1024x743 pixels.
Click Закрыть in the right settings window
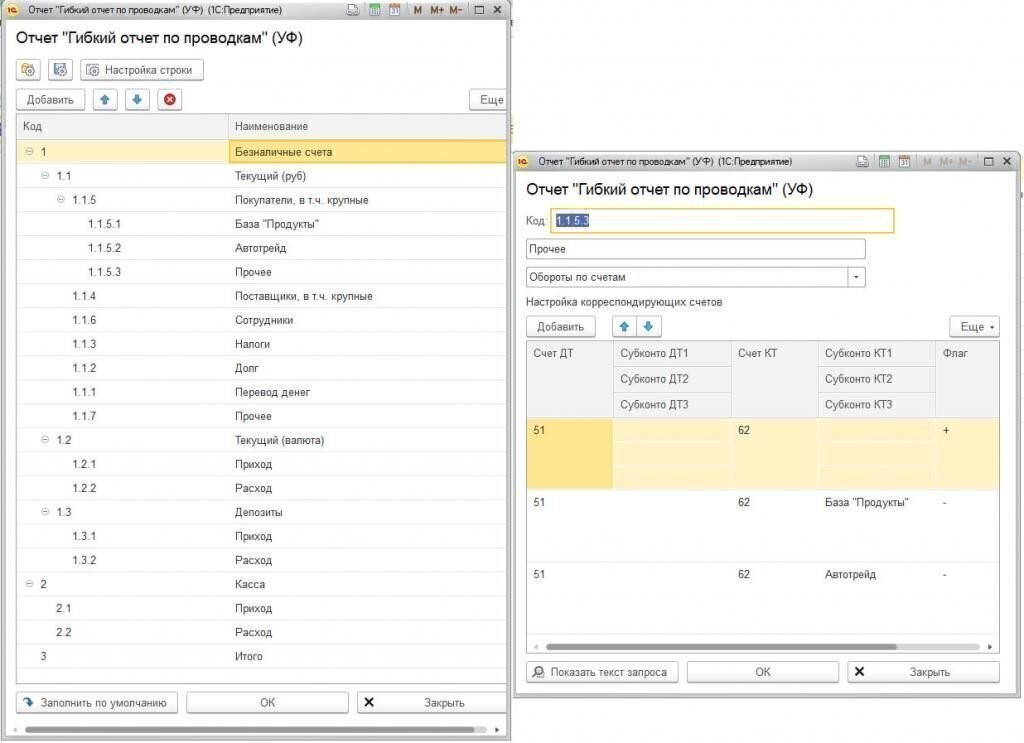click(923, 672)
